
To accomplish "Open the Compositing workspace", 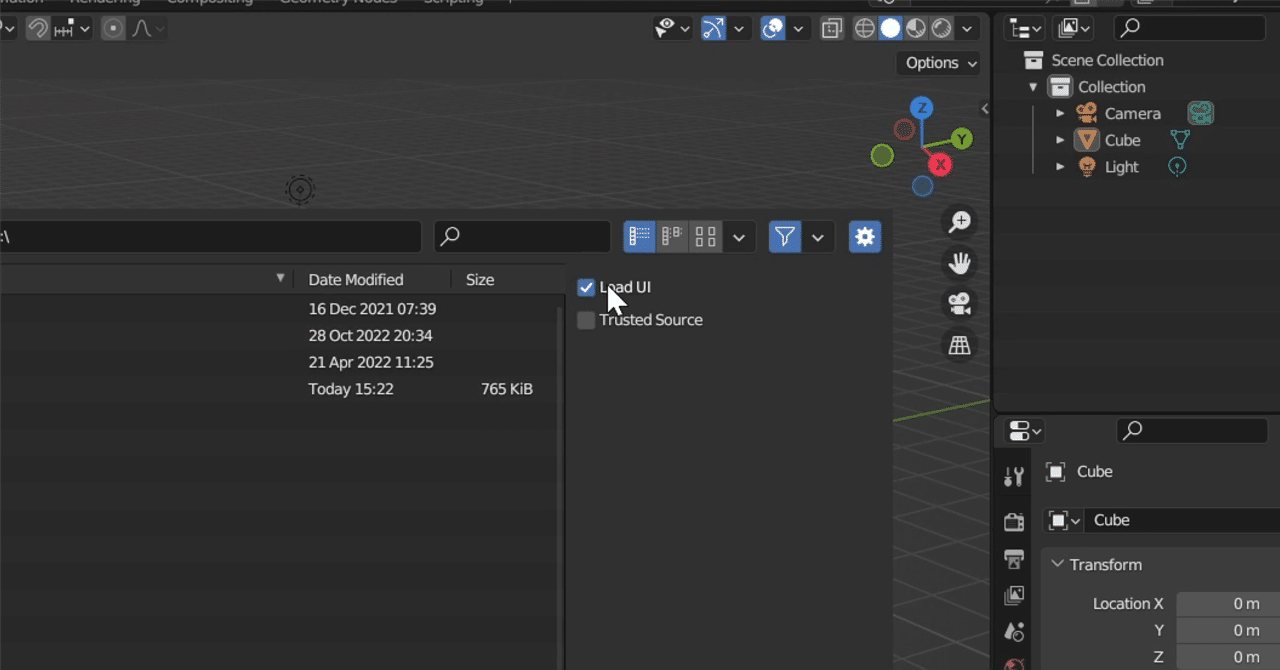I will [x=209, y=3].
